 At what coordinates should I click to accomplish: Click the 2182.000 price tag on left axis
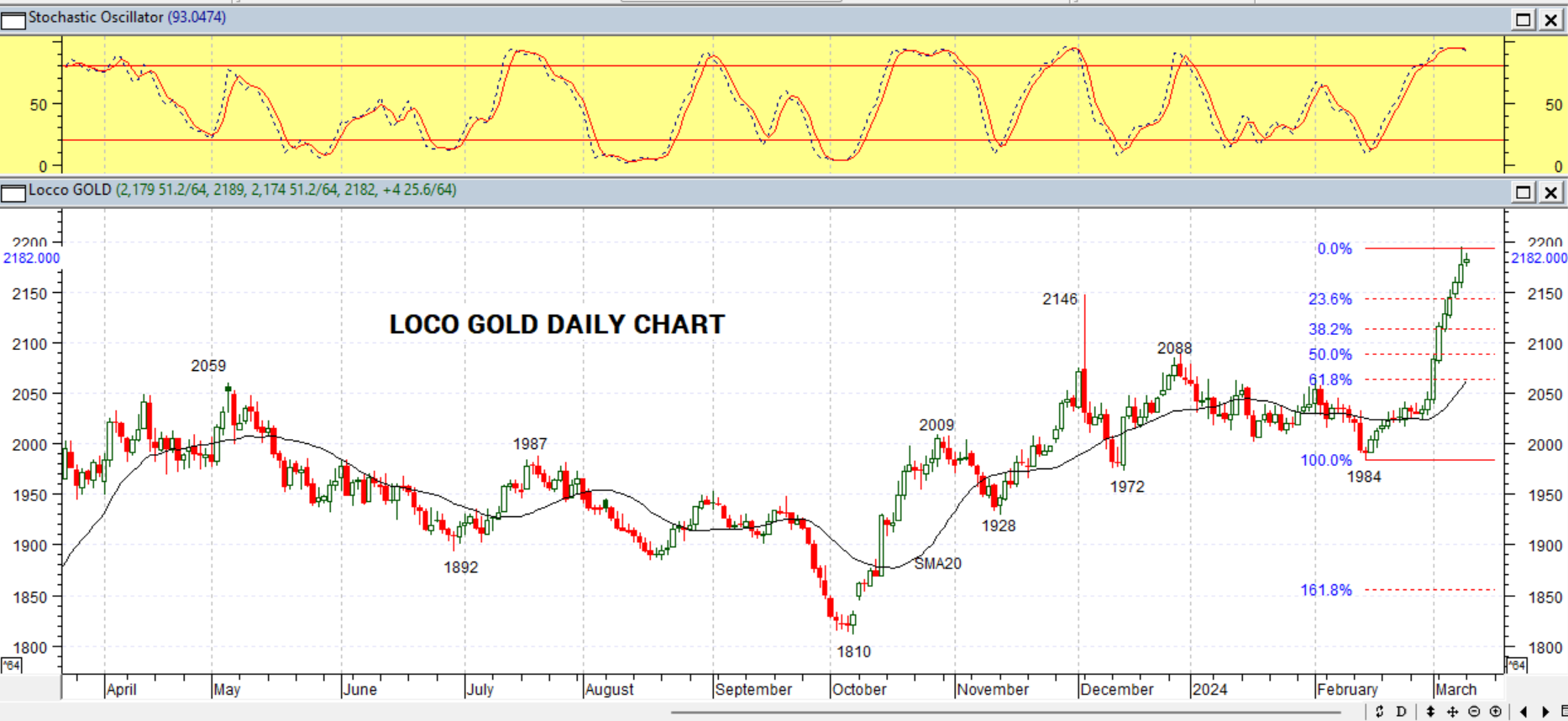click(32, 258)
